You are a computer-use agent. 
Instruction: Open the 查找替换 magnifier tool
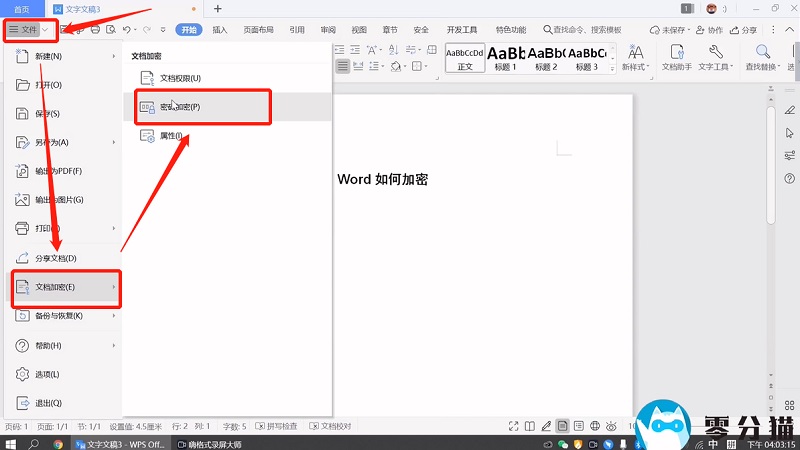coord(762,57)
